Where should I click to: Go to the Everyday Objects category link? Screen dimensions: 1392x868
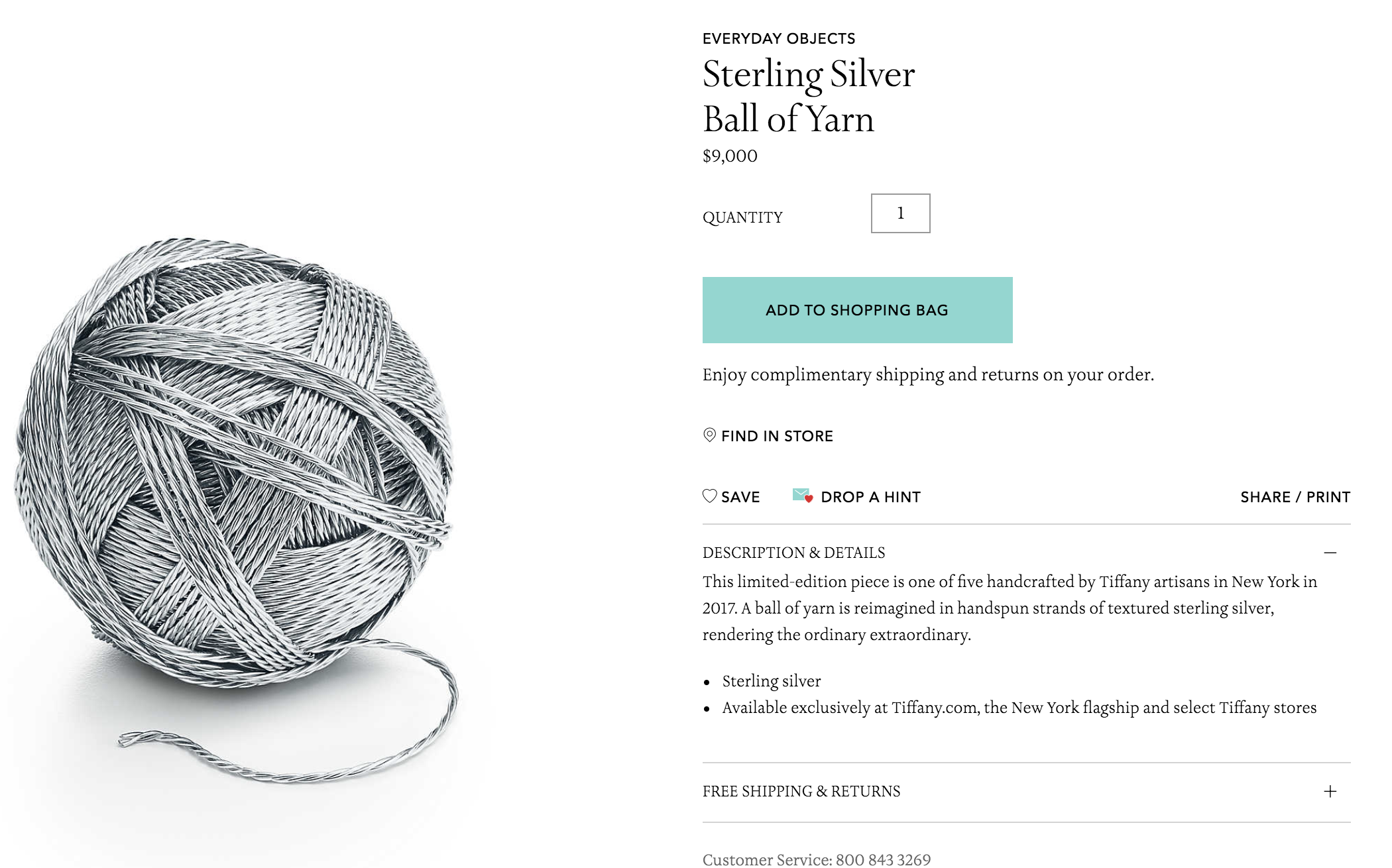pos(779,38)
